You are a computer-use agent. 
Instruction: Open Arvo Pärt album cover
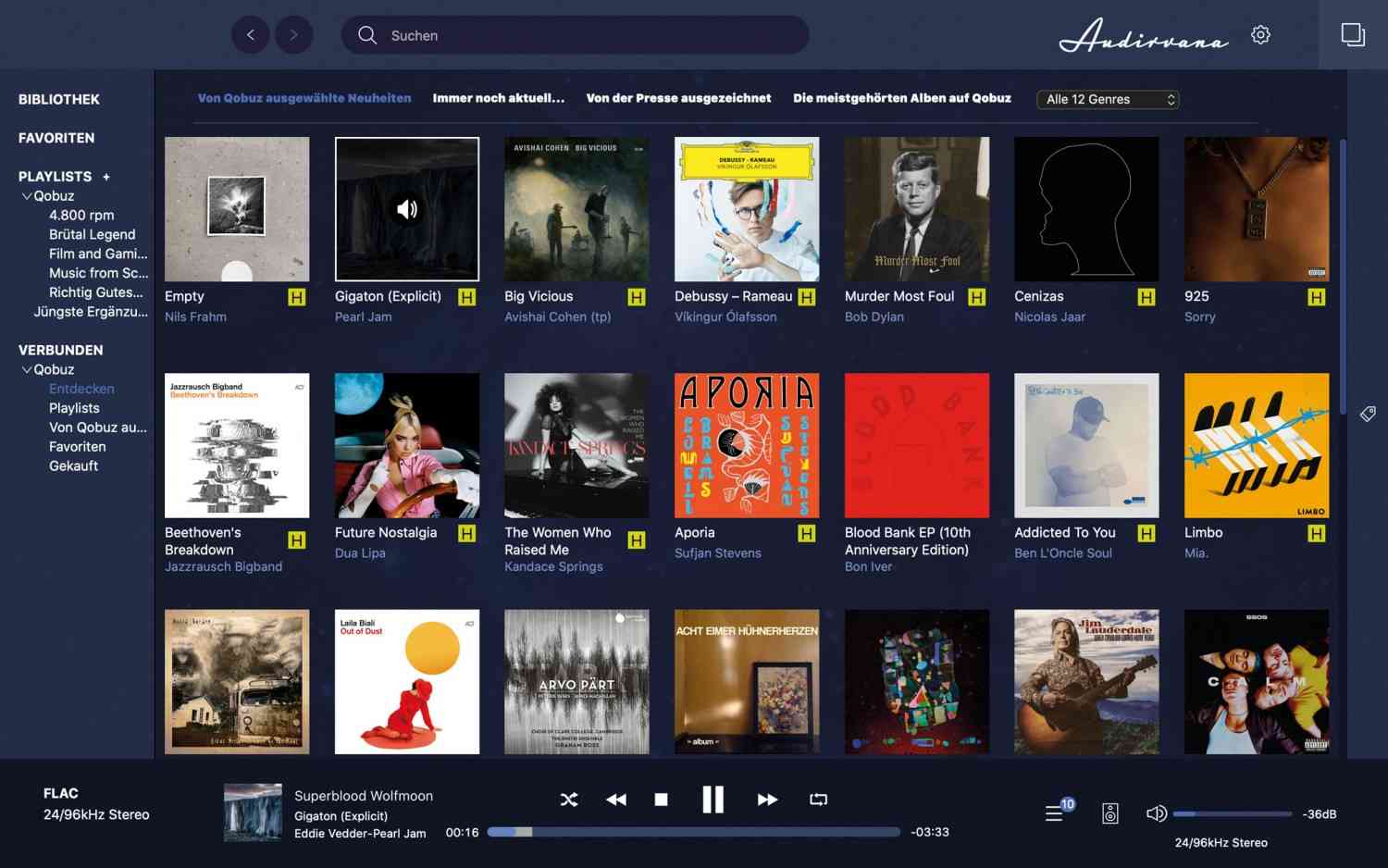point(576,681)
